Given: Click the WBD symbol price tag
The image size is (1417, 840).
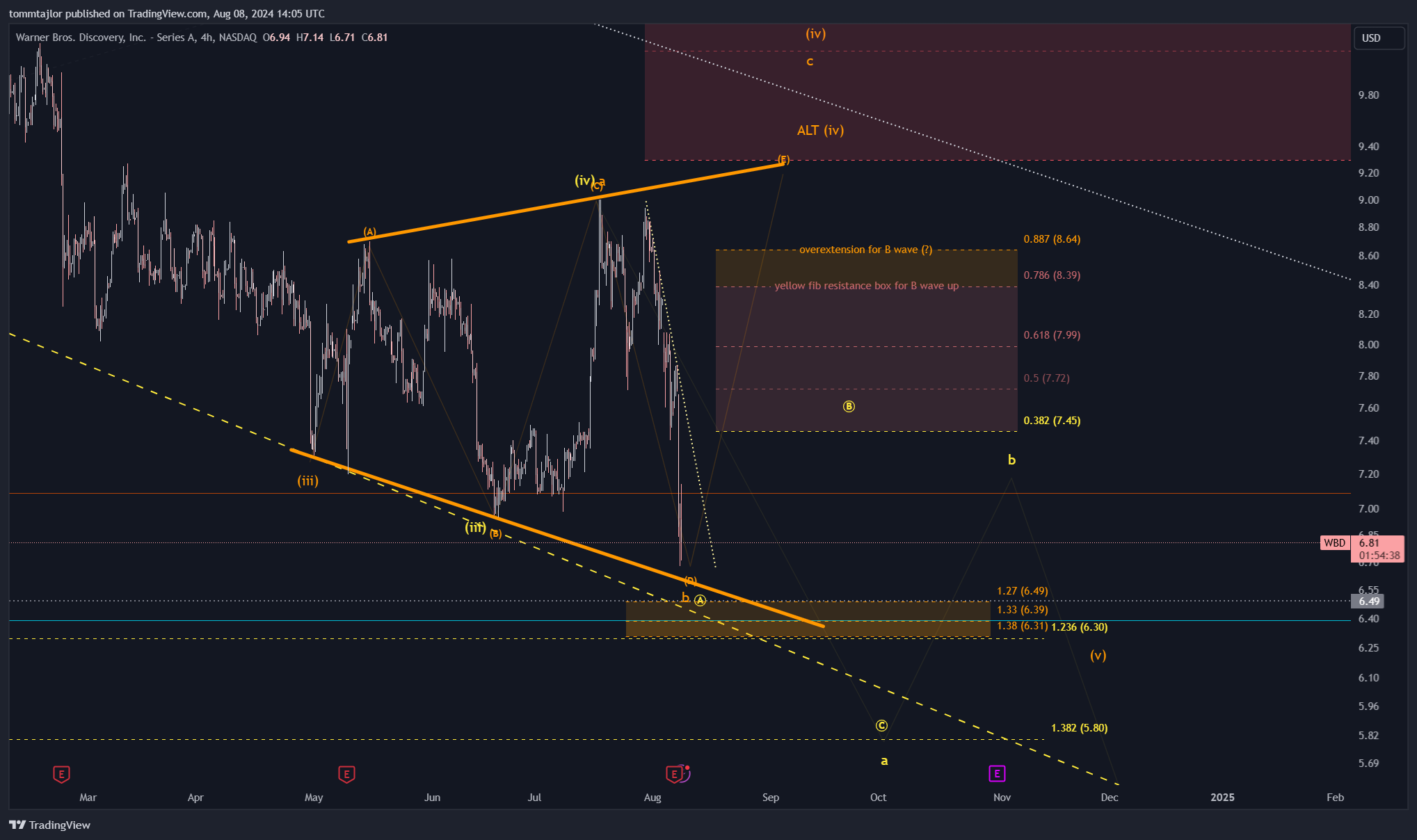Looking at the screenshot, I should point(1335,543).
